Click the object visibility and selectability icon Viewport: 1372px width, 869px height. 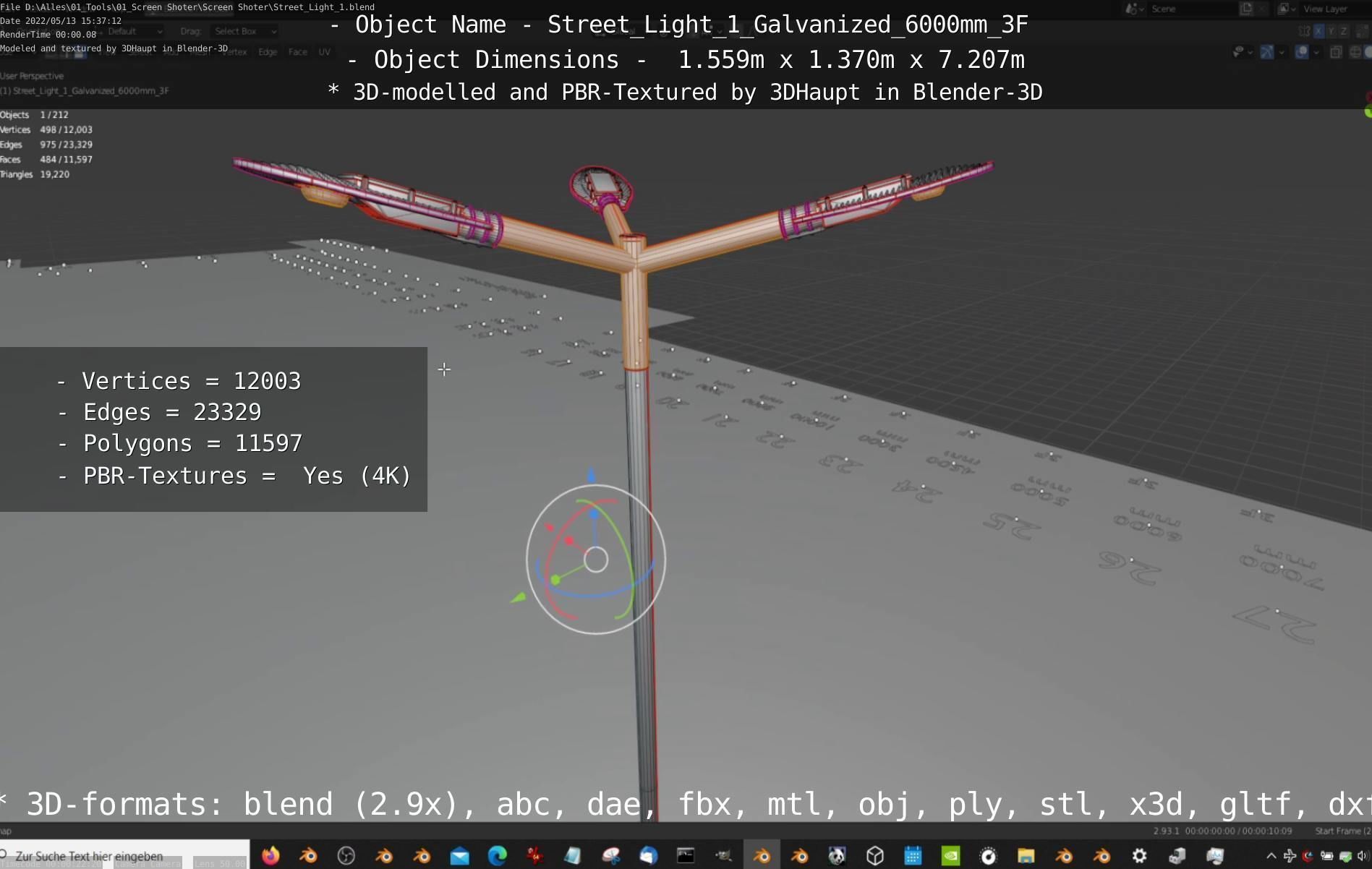1239,52
